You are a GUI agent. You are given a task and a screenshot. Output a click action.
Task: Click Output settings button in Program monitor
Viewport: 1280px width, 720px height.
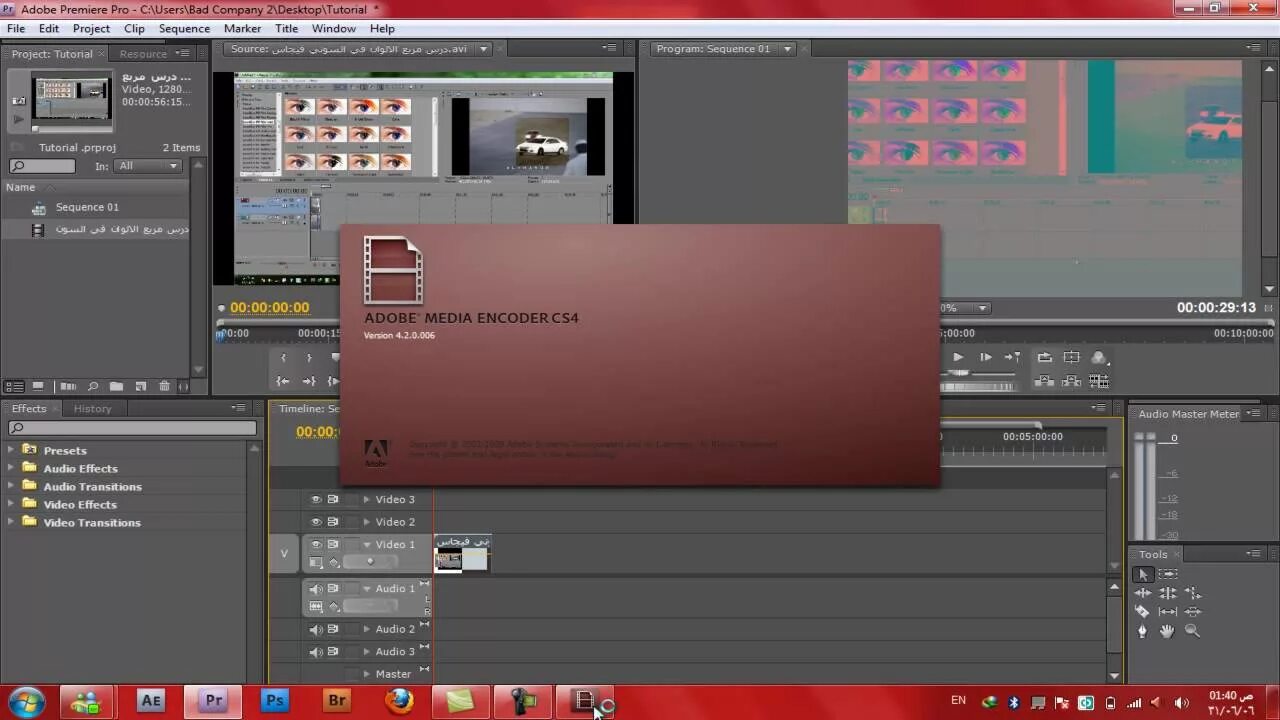[x=1099, y=357]
